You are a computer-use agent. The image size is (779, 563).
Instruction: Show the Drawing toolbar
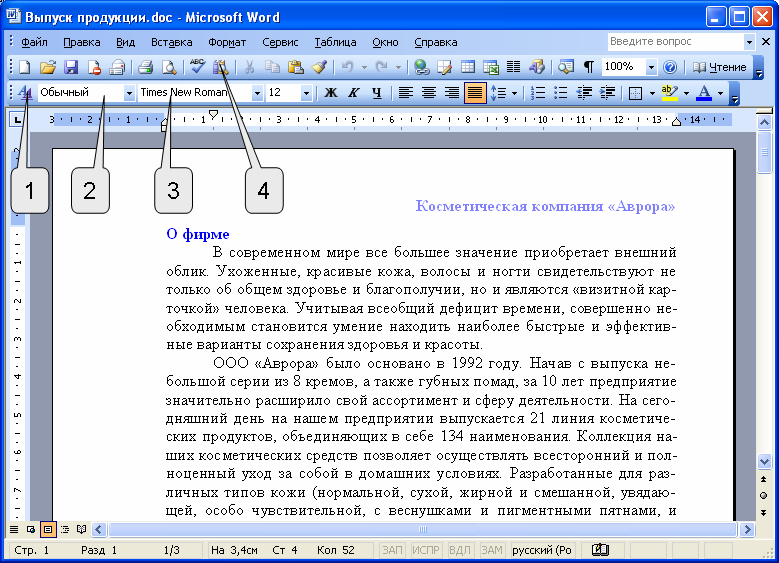[x=537, y=67]
